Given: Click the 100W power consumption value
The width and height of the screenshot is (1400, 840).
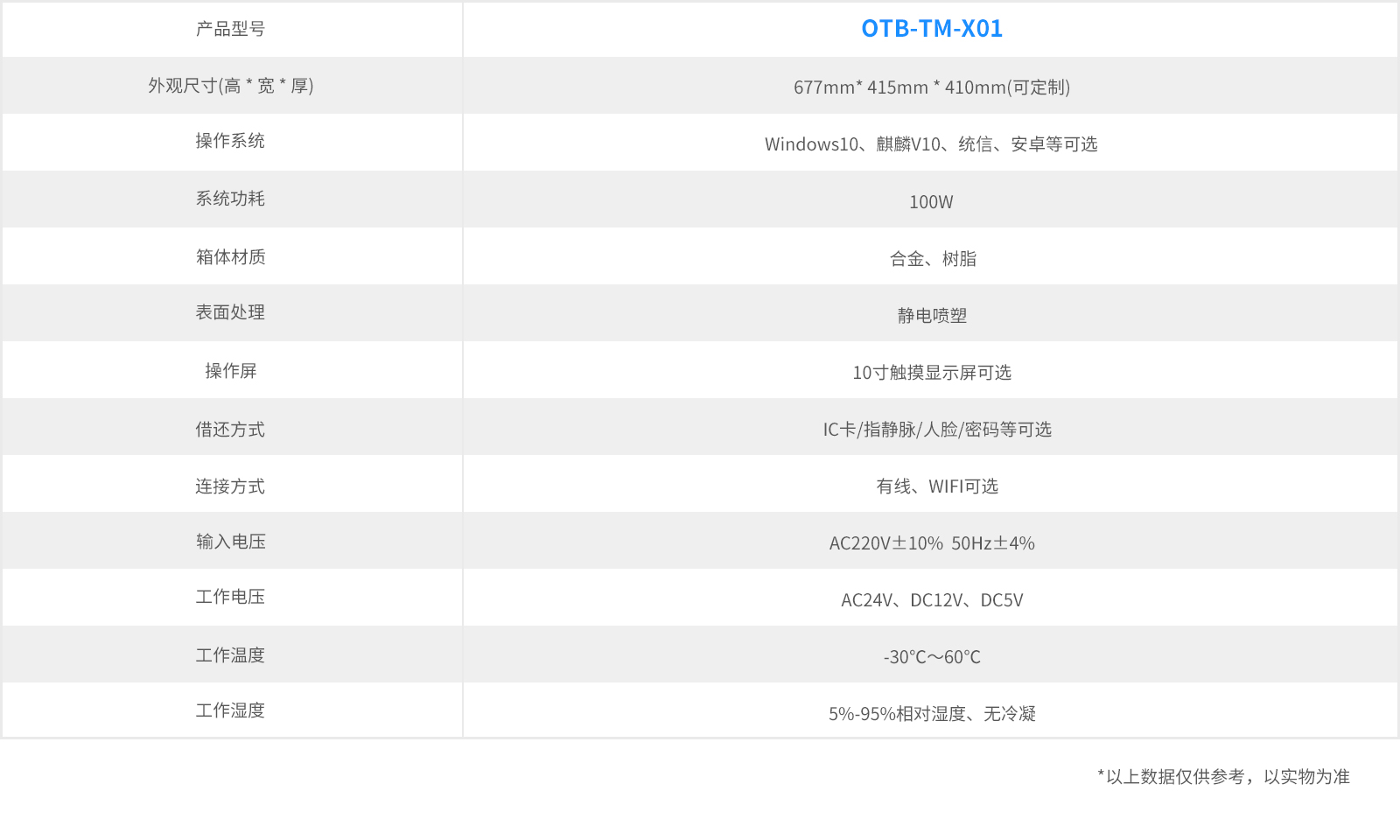Looking at the screenshot, I should pyautogui.click(x=931, y=202).
